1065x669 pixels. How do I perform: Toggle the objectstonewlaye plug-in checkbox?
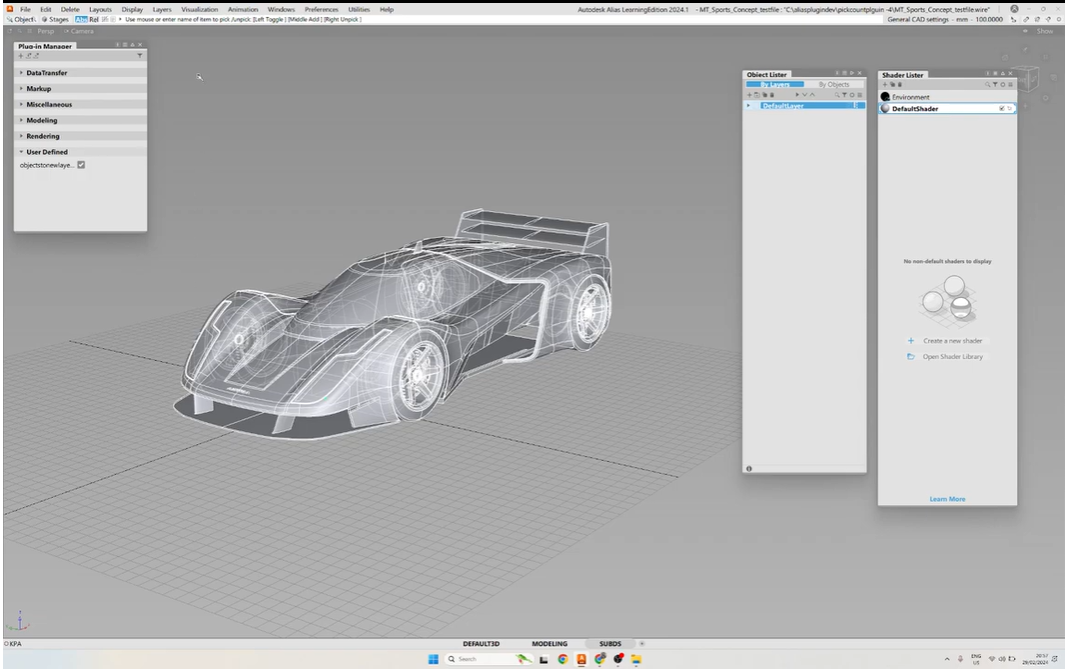click(81, 165)
